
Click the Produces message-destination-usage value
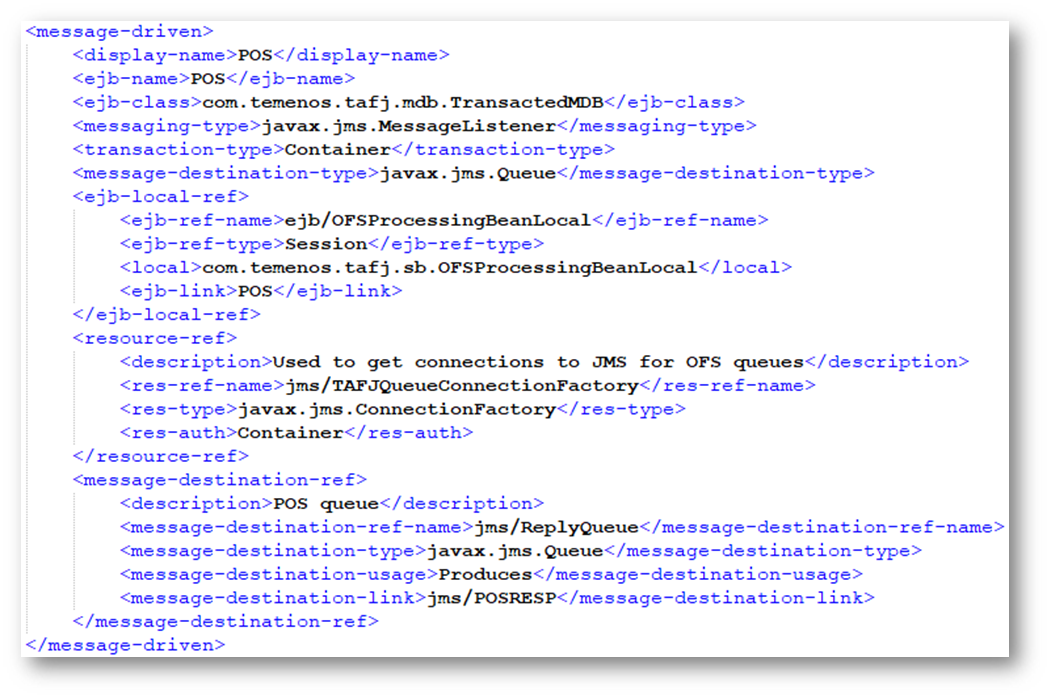click(485, 575)
